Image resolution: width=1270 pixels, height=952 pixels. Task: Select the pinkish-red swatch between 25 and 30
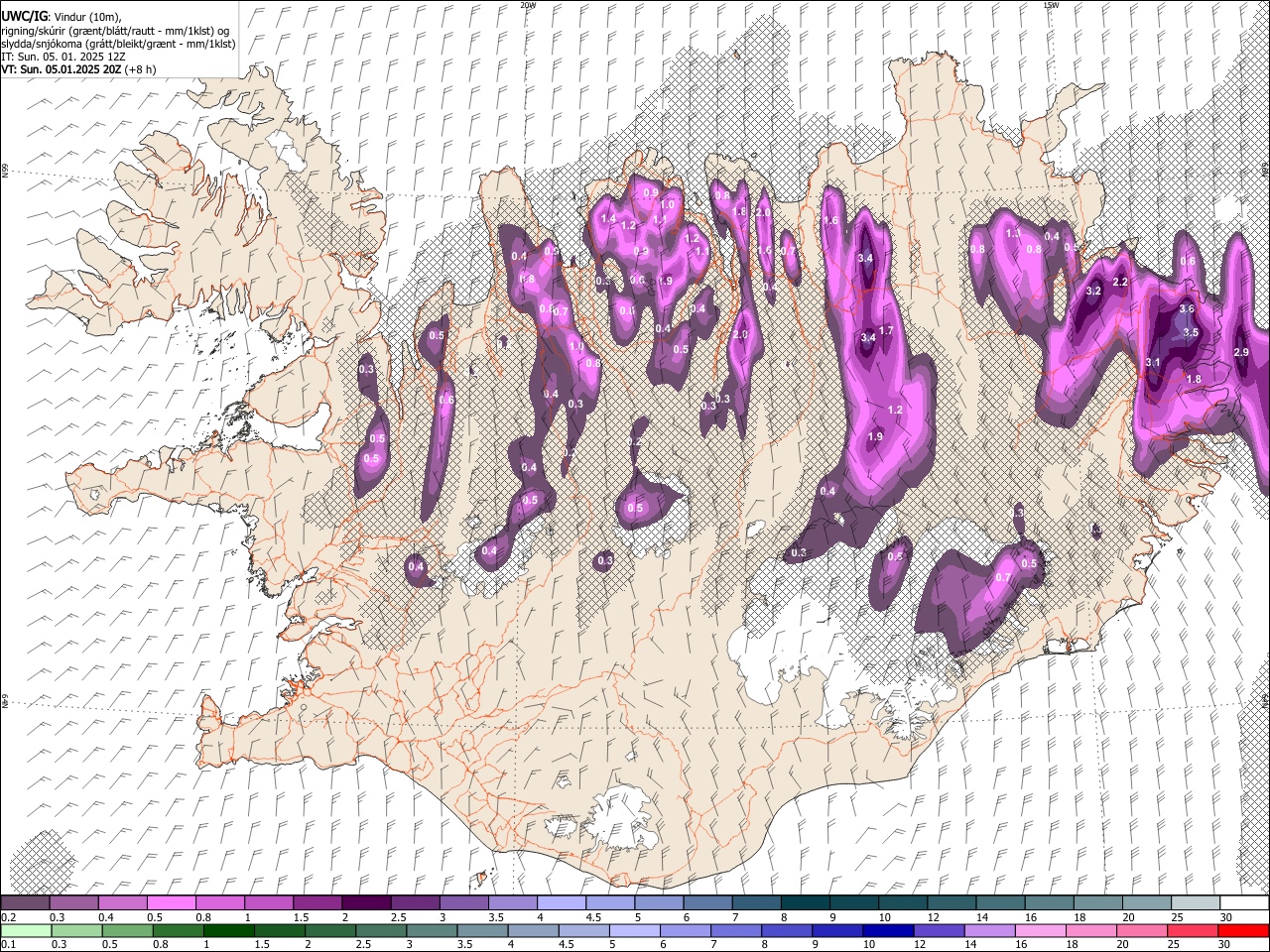1195,931
